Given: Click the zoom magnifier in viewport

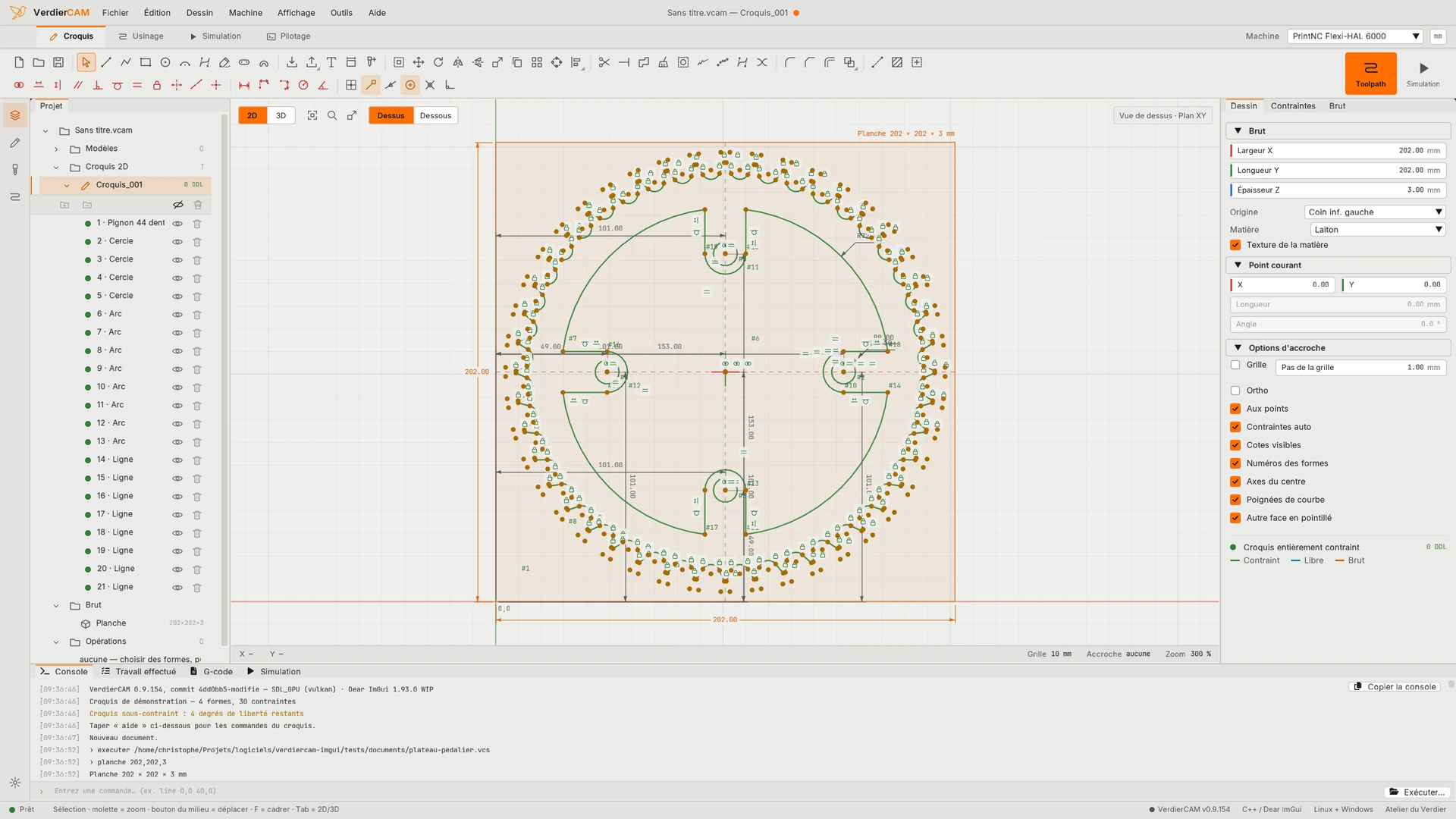Looking at the screenshot, I should click(x=332, y=116).
